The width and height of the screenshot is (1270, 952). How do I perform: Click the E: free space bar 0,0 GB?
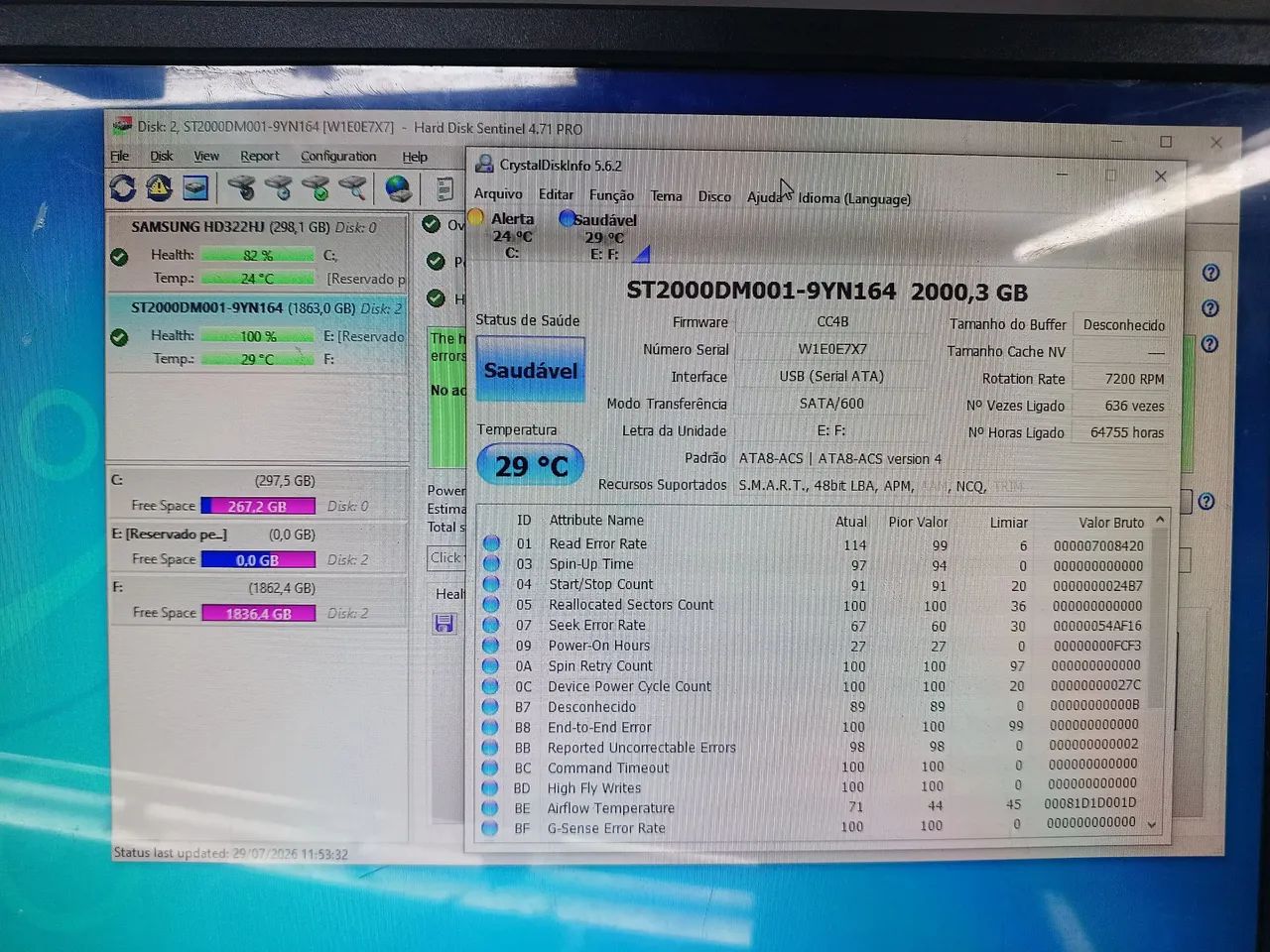tap(258, 559)
